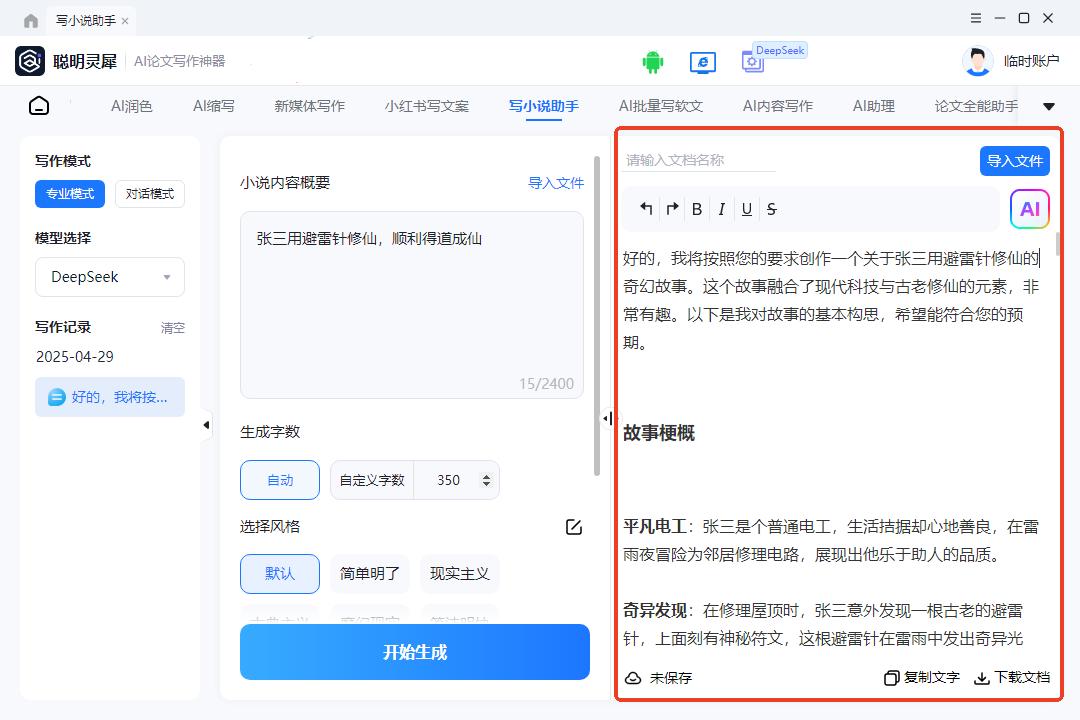Open the gradient AI assistant icon

pos(1029,208)
